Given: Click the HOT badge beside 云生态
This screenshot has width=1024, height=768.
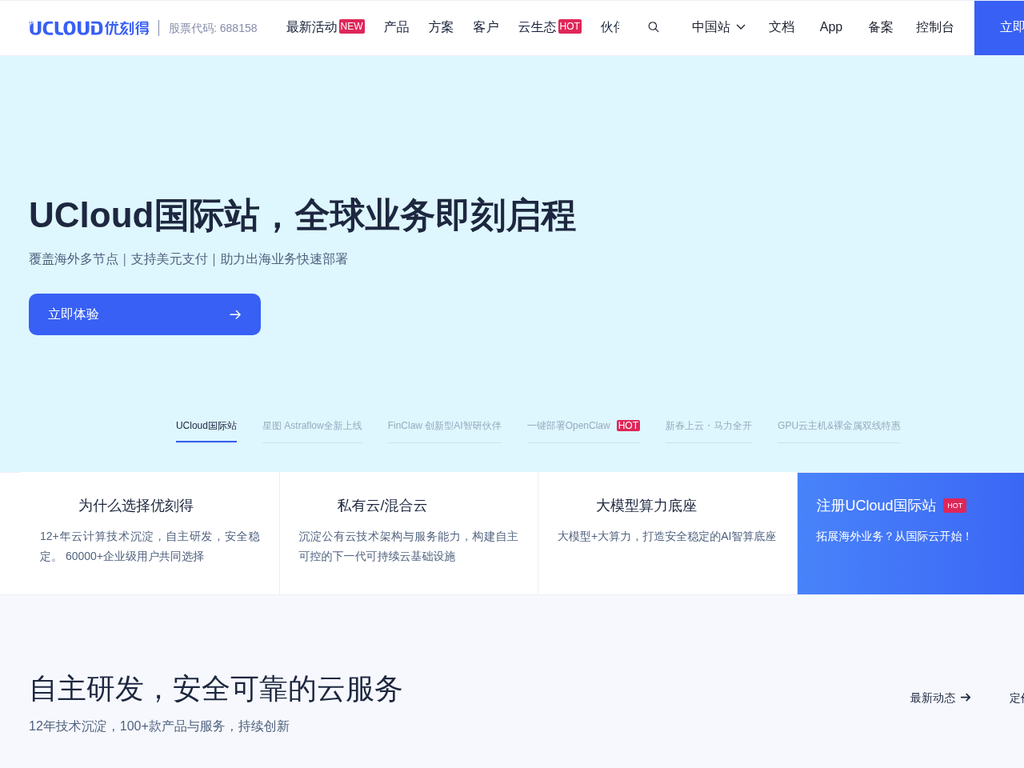Looking at the screenshot, I should pyautogui.click(x=569, y=27).
